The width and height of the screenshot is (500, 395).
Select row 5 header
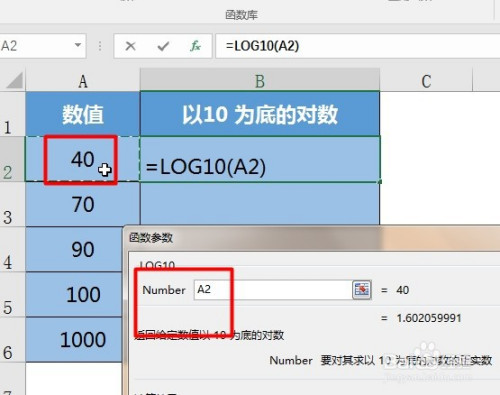(x=12, y=295)
